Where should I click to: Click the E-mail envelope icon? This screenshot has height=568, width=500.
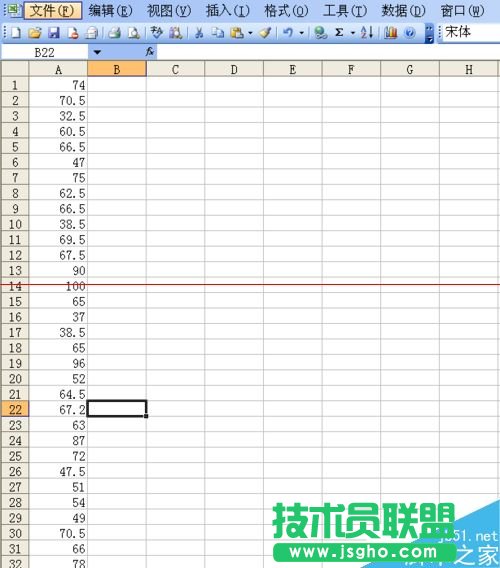(x=92, y=33)
